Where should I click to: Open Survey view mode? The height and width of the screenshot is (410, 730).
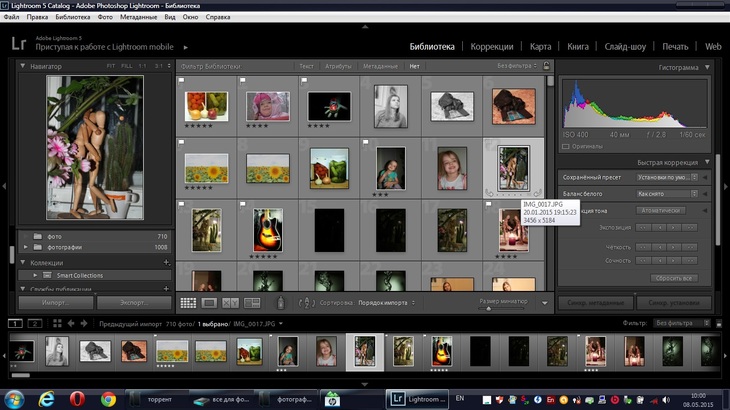coord(252,303)
